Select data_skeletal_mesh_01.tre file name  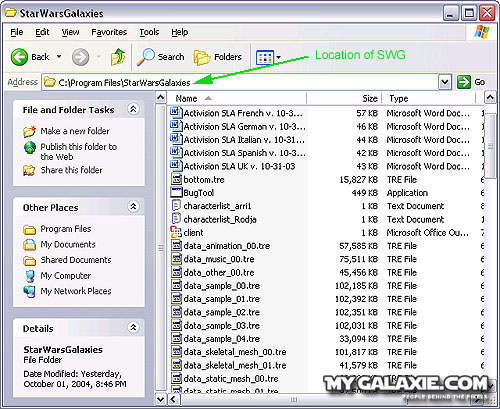pos(235,365)
